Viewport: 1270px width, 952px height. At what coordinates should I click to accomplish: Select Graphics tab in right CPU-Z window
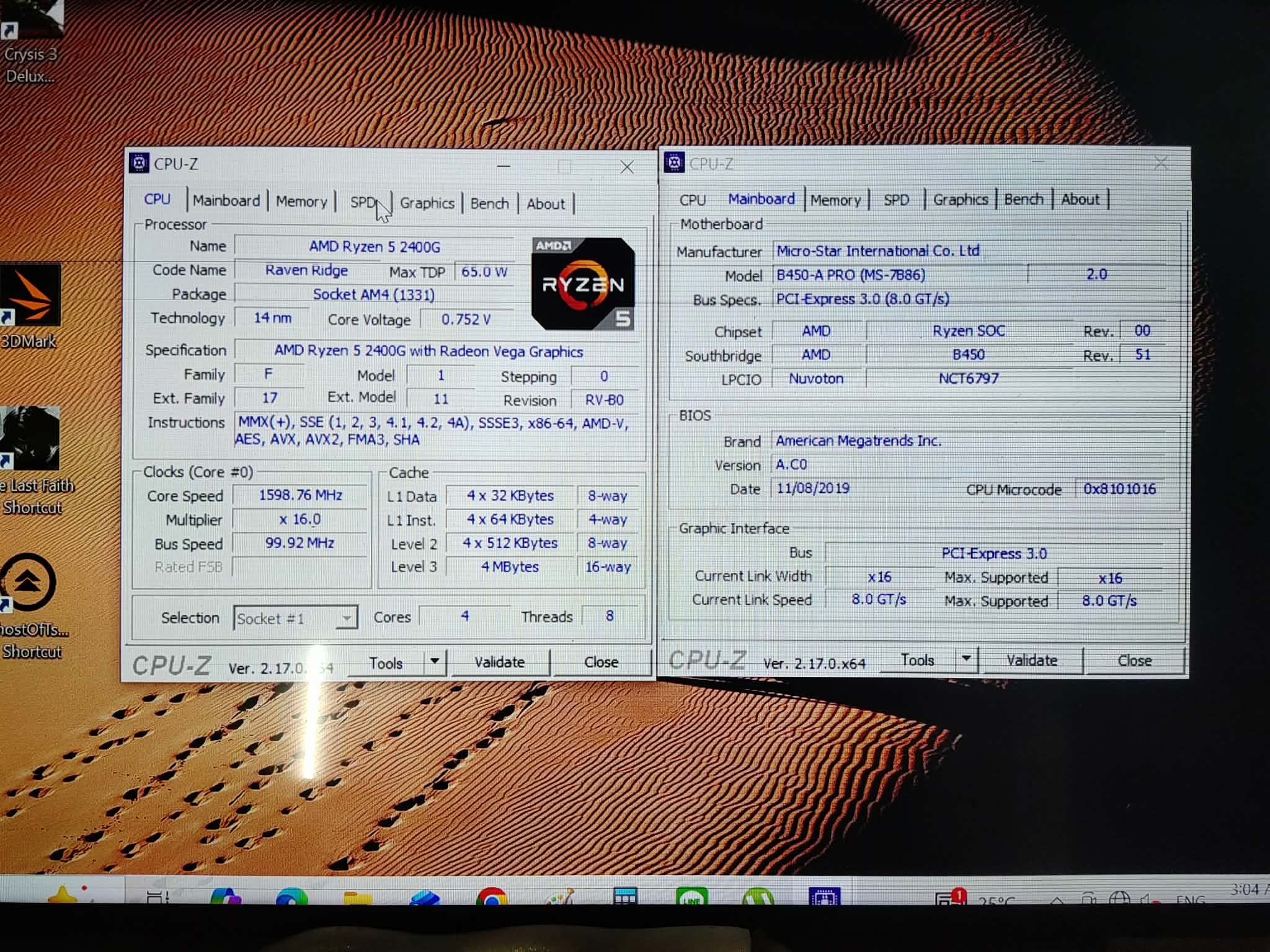pos(960,200)
